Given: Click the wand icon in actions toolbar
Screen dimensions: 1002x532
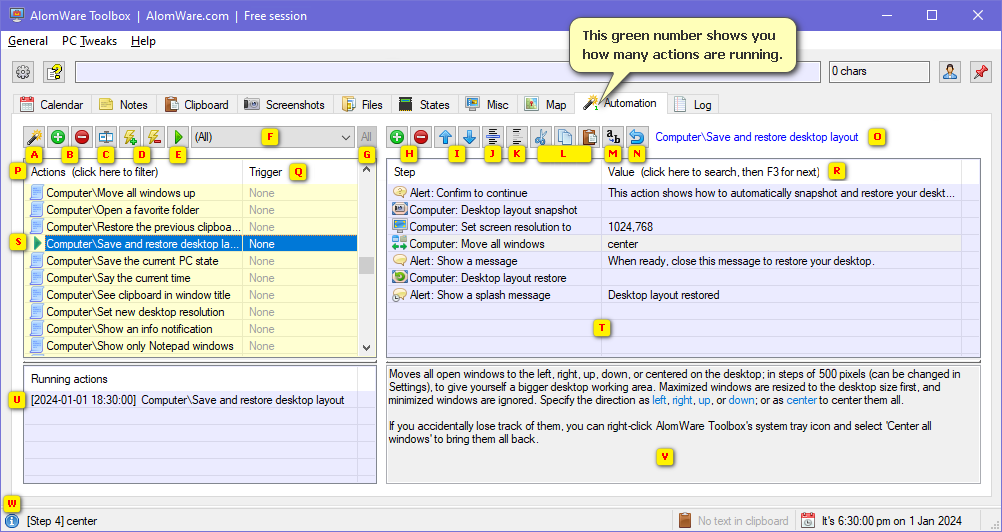Looking at the screenshot, I should pos(35,137).
